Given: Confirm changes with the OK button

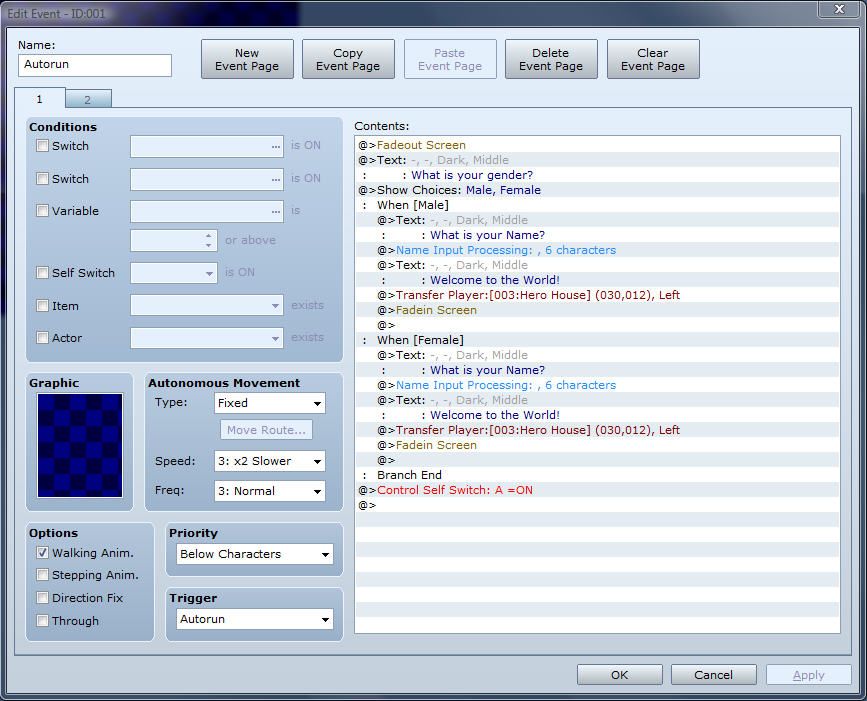Looking at the screenshot, I should 619,674.
